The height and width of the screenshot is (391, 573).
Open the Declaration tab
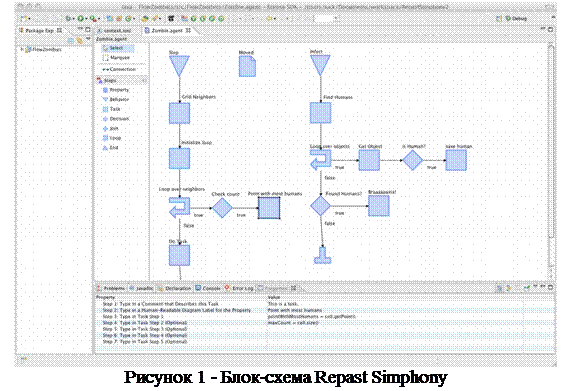174,288
